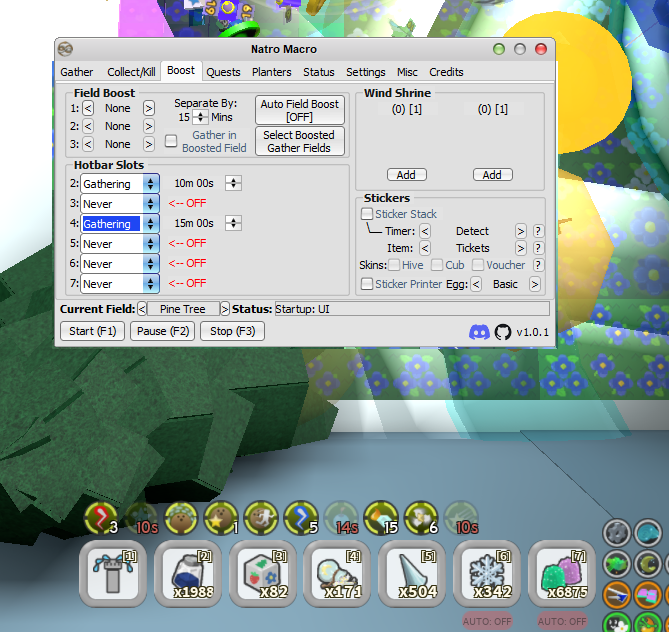Open Sticker Stack Timer help question mark
This screenshot has width=669, height=632.
[538, 231]
